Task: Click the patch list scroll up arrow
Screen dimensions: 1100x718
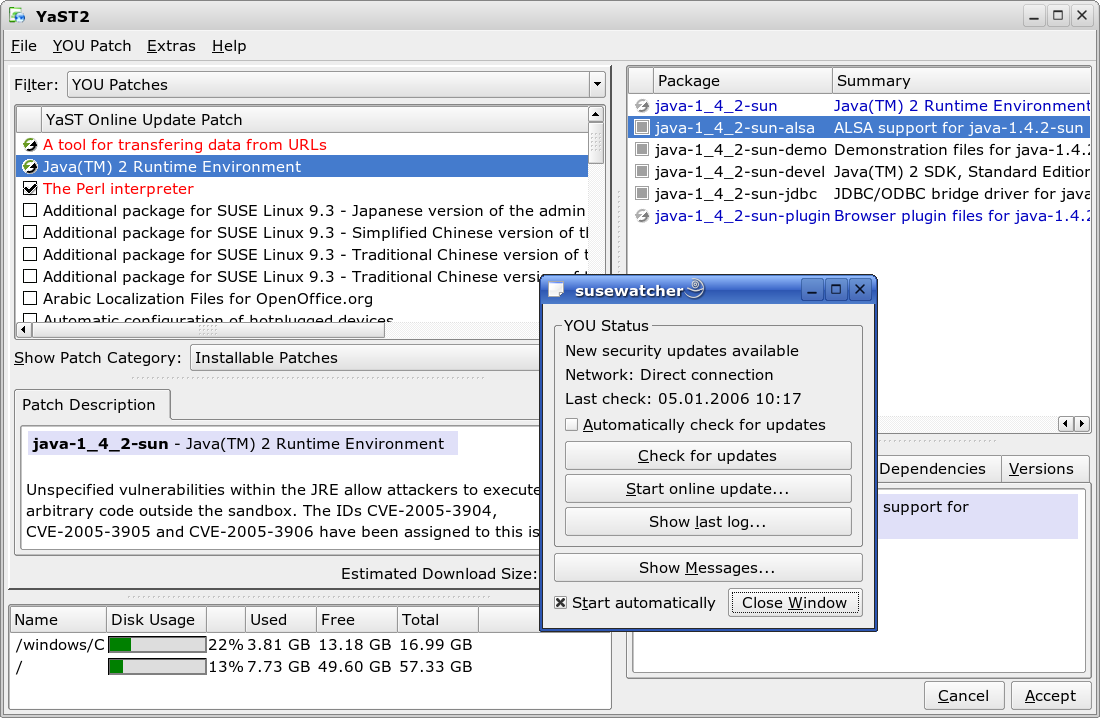Action: [x=596, y=114]
